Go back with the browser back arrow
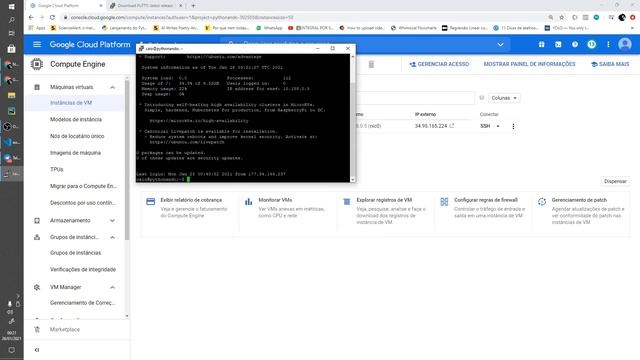Viewport: 640px width, 360px height. [x=31, y=18]
